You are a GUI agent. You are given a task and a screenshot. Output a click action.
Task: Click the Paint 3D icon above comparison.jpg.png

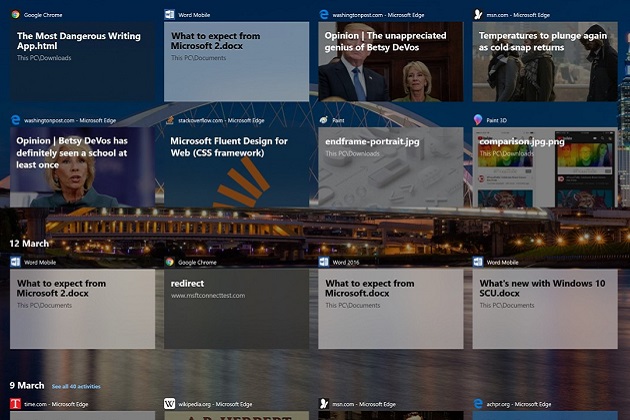click(x=478, y=119)
